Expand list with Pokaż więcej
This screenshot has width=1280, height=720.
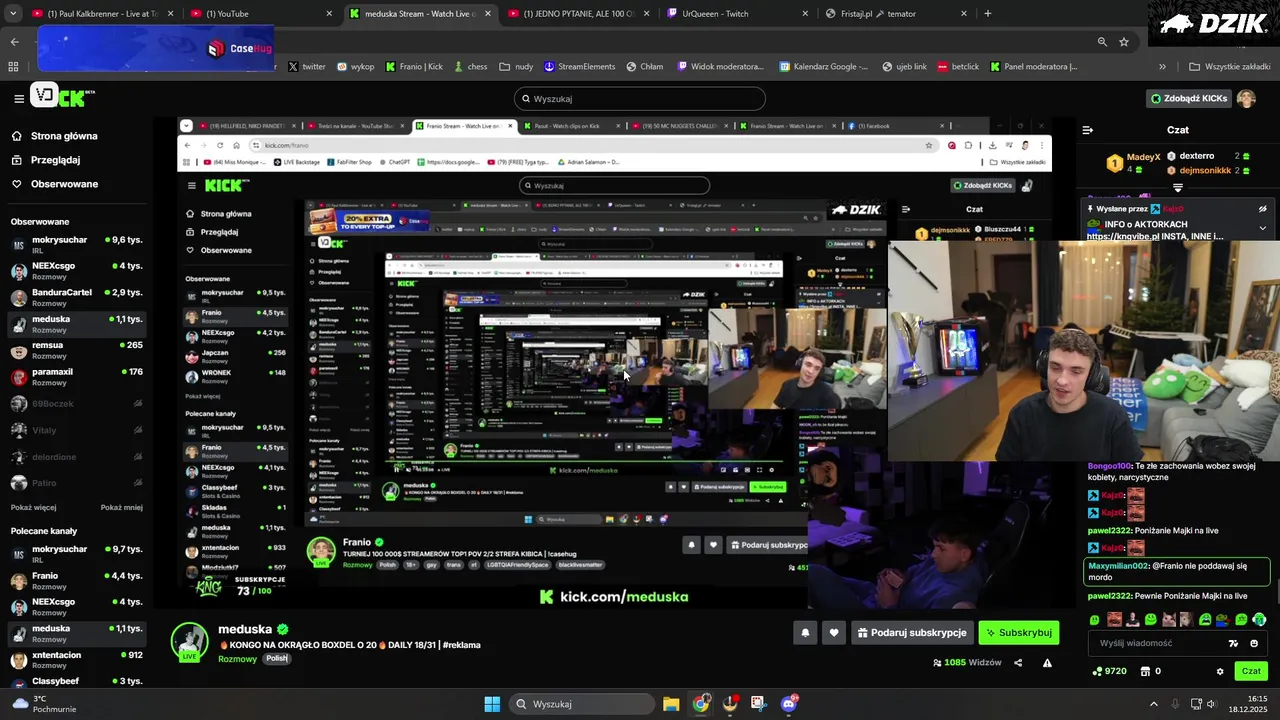coord(34,507)
